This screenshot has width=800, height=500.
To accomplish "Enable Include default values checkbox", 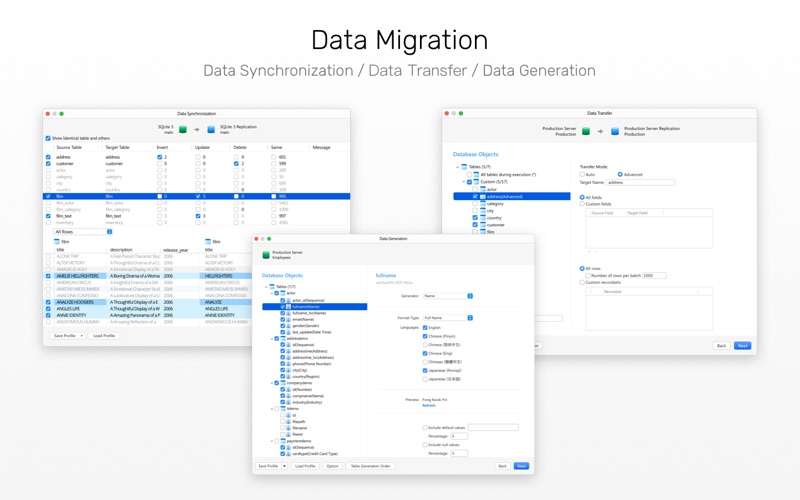I will (425, 428).
